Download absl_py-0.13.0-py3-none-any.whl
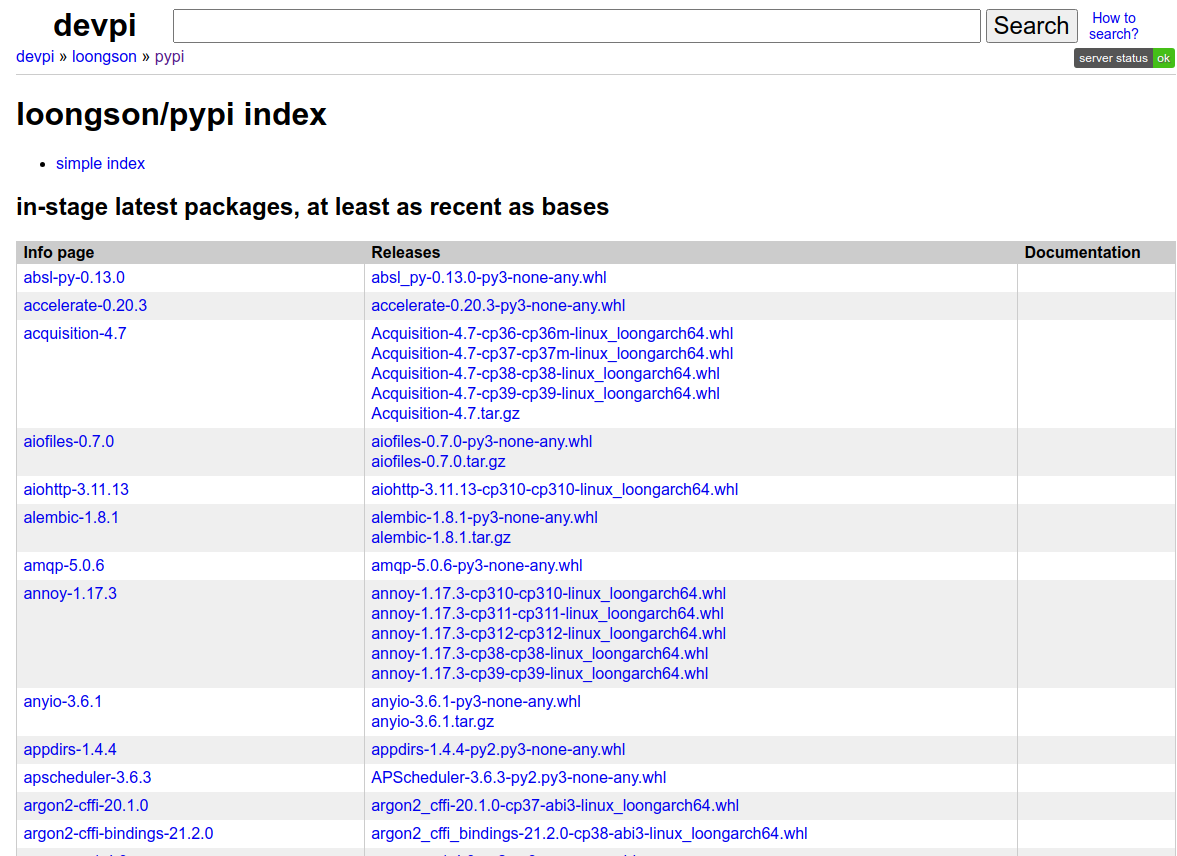Image resolution: width=1177 pixels, height=856 pixels. (x=489, y=278)
